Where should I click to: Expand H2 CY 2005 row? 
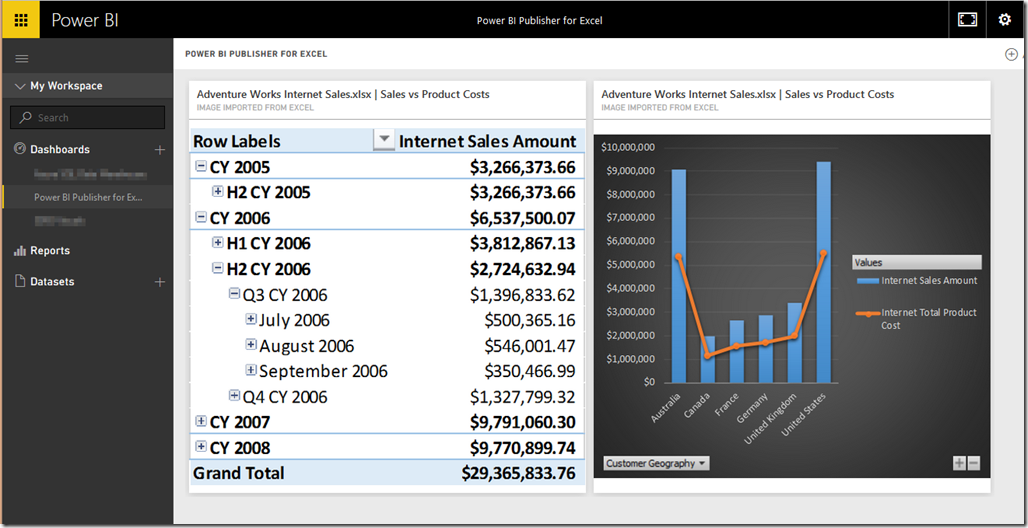(x=218, y=192)
